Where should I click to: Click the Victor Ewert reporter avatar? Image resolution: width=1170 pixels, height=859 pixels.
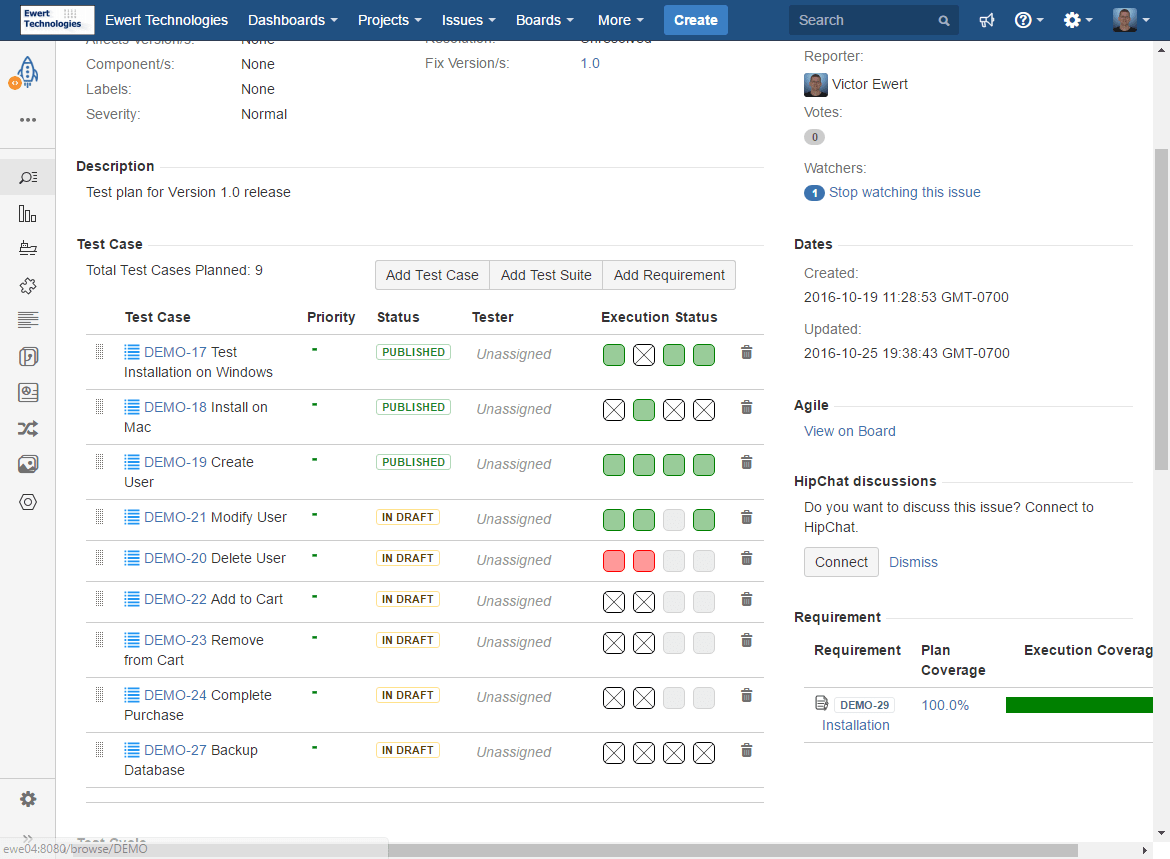click(x=816, y=84)
